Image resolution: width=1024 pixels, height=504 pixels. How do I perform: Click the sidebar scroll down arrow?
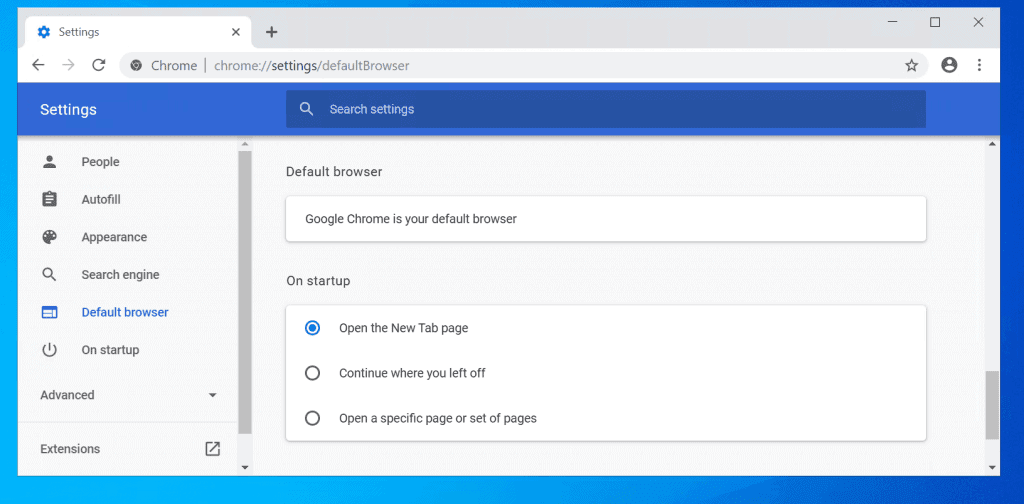click(x=245, y=467)
